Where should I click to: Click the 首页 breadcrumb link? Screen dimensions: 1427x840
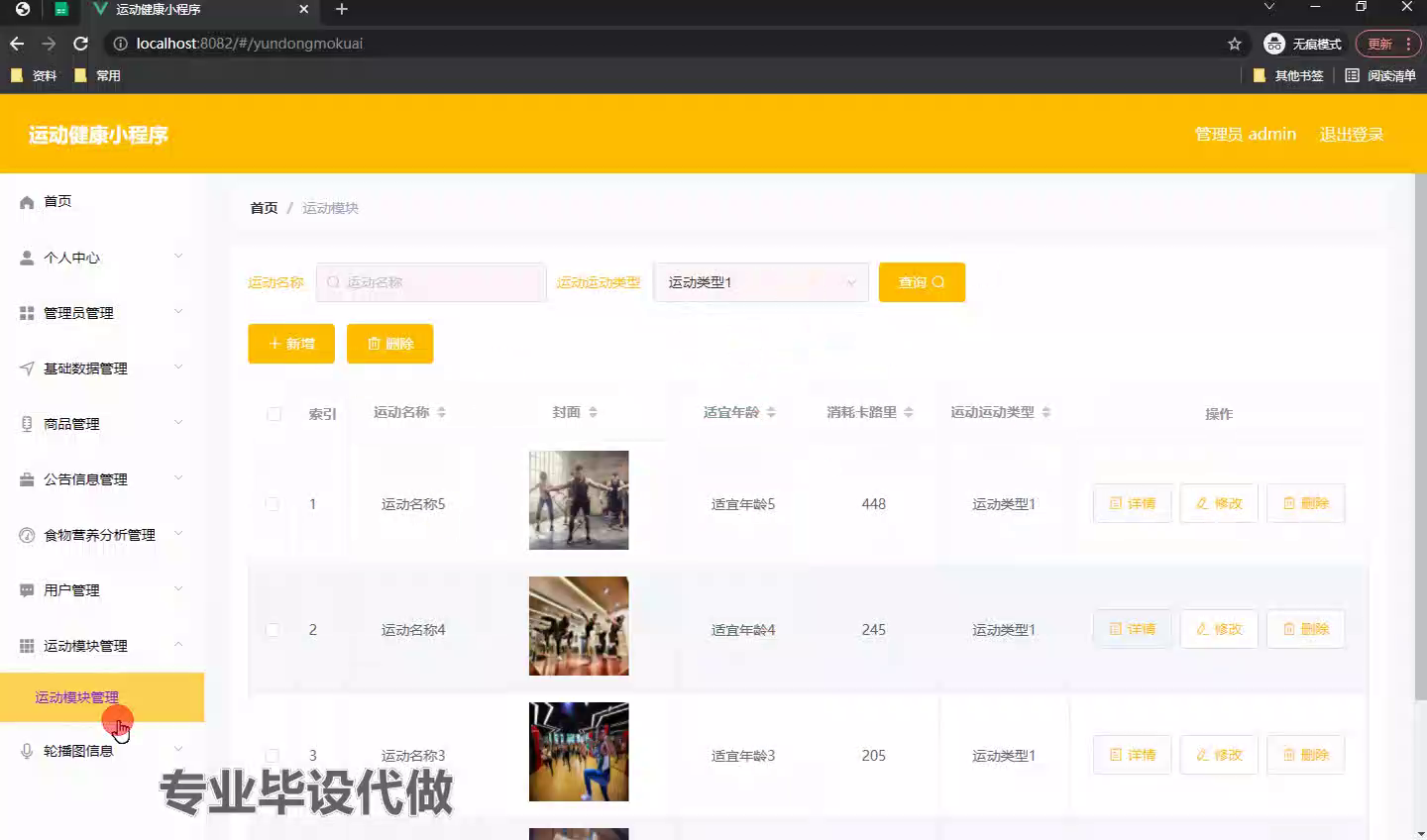click(x=264, y=208)
